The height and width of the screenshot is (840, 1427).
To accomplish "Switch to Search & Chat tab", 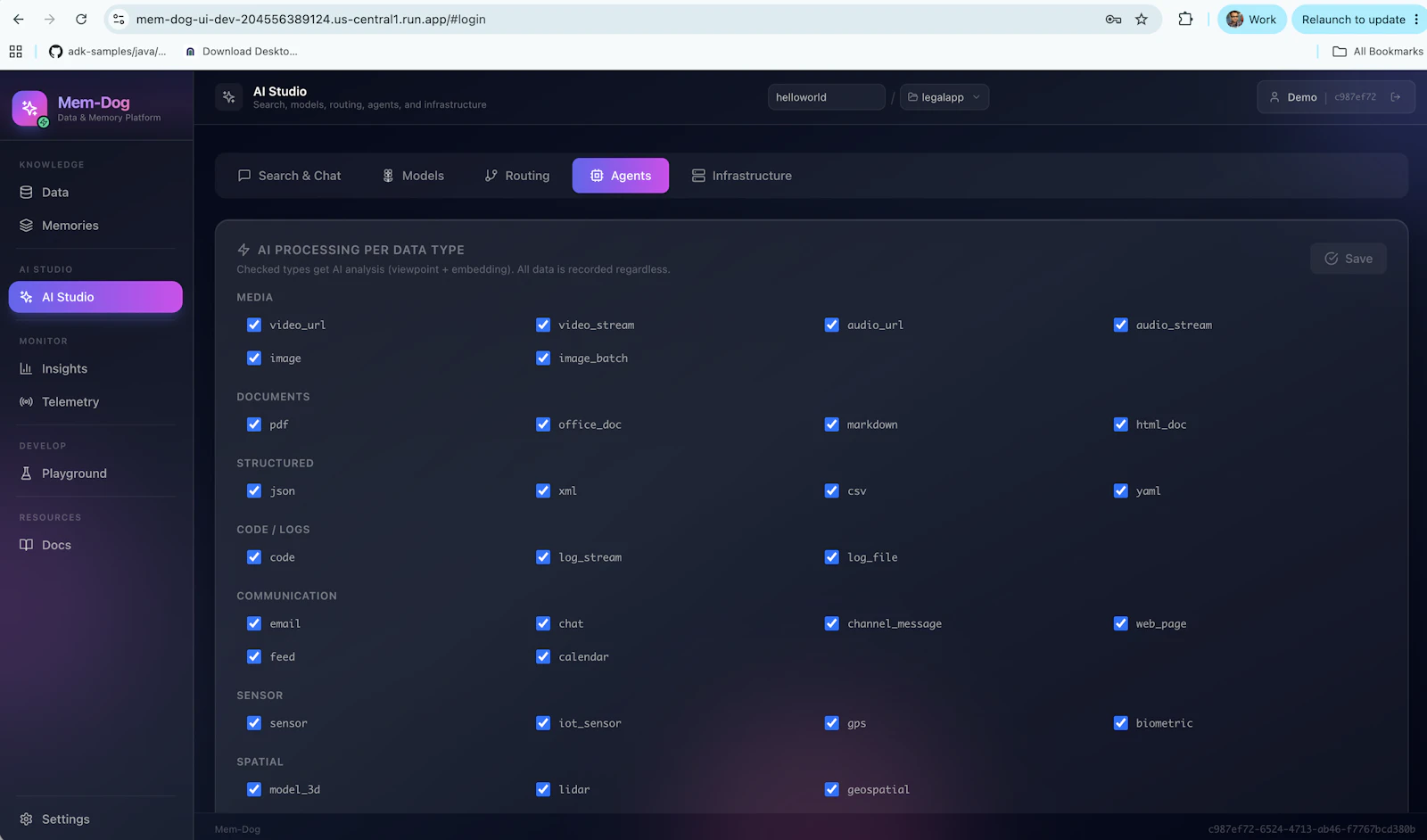I will coord(289,176).
